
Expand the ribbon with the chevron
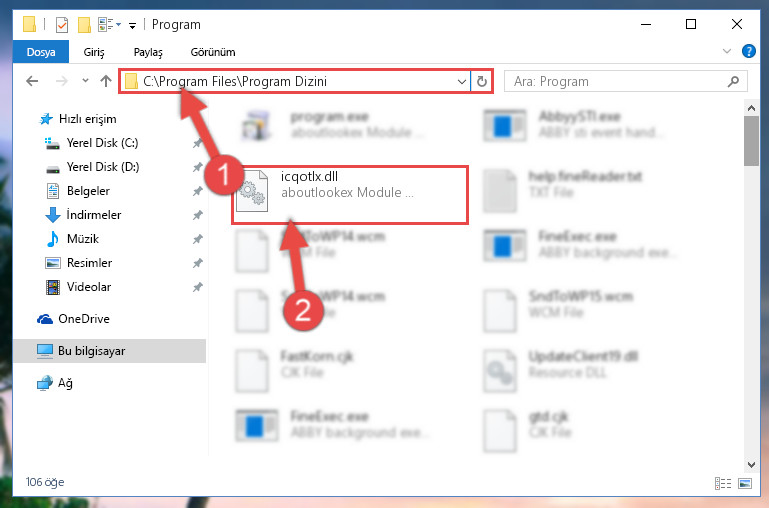tap(727, 51)
